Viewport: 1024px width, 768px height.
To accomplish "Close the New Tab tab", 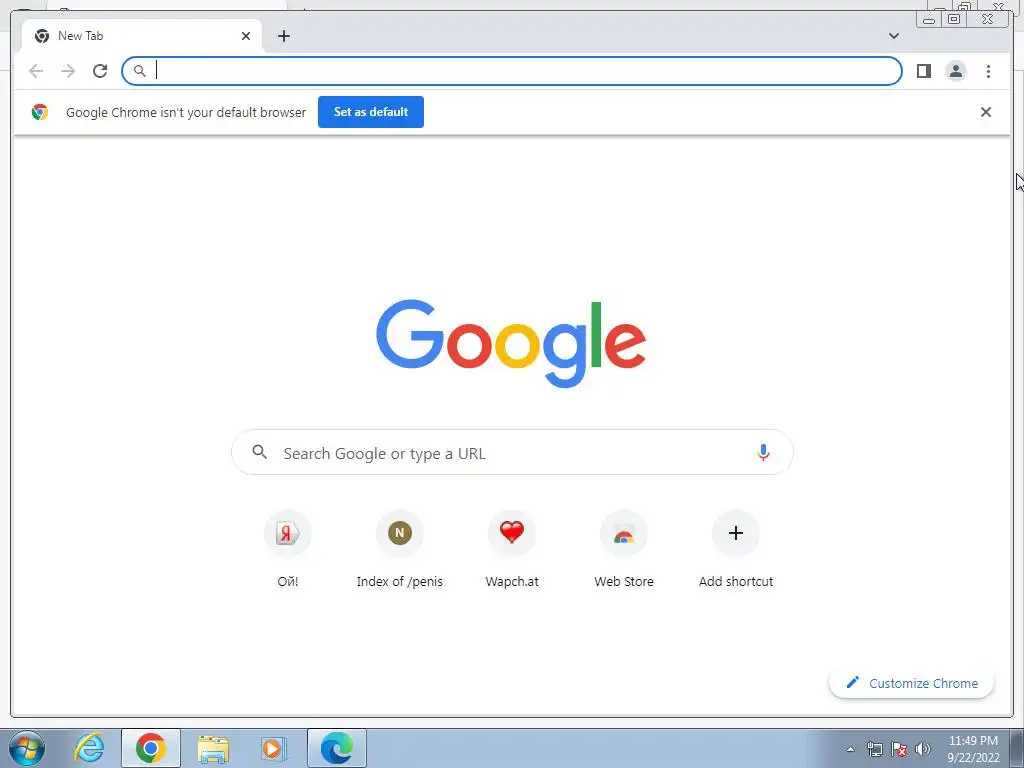I will pos(246,36).
